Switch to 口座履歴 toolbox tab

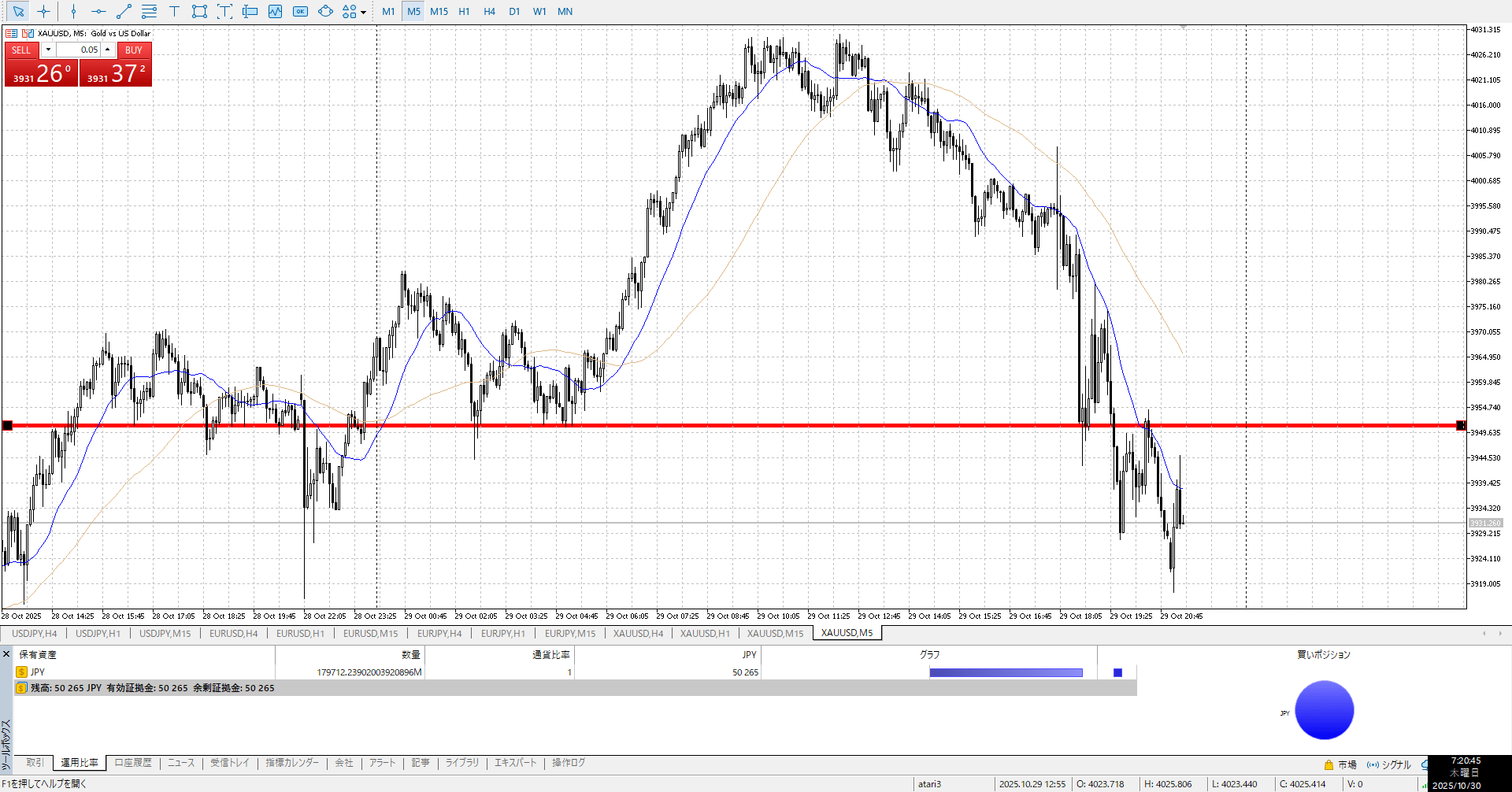pyautogui.click(x=133, y=763)
